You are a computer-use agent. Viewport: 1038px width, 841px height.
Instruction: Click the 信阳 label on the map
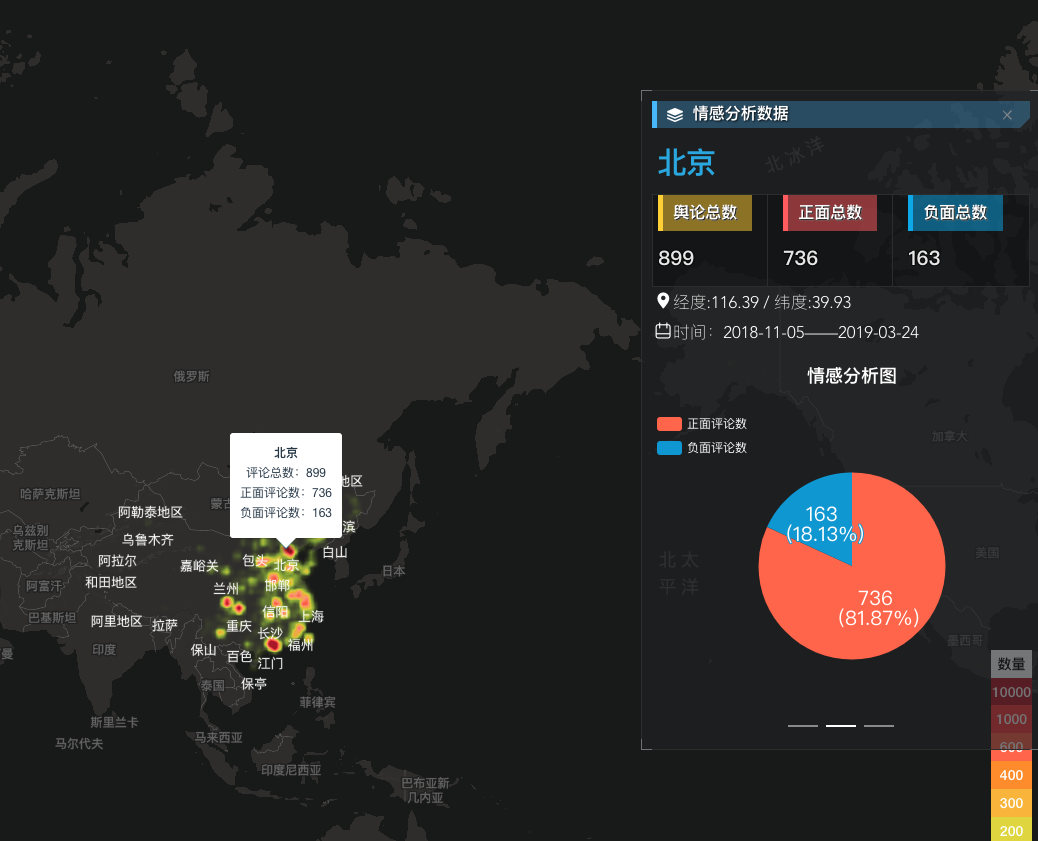point(275,611)
